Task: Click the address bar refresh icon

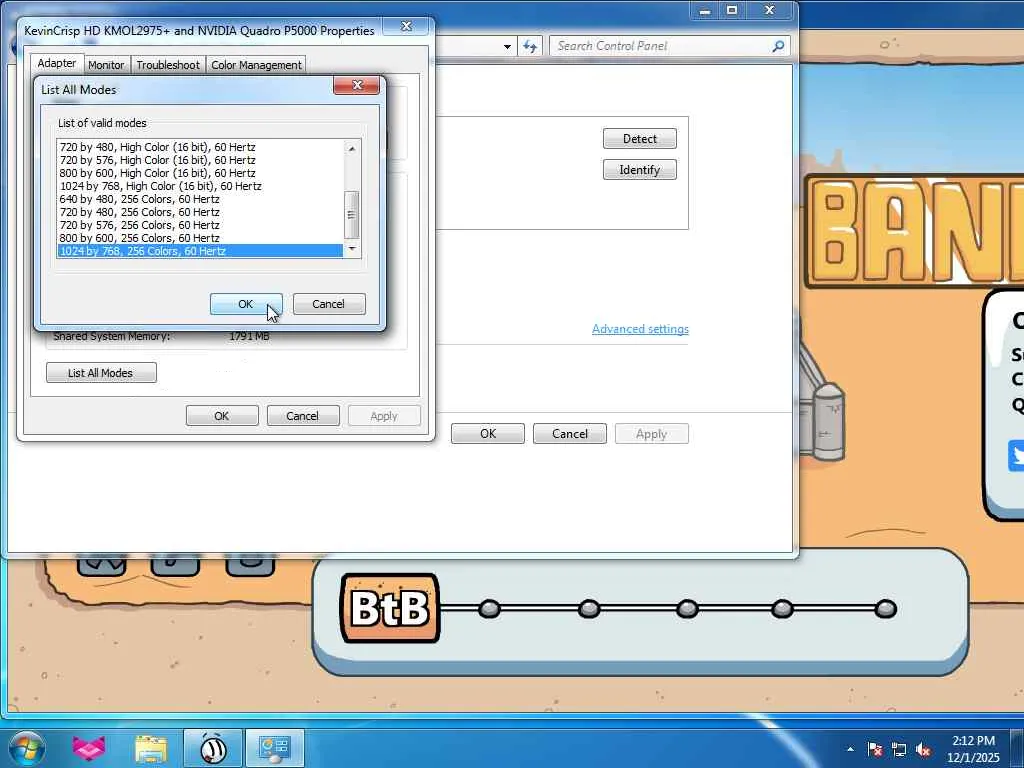Action: (530, 46)
